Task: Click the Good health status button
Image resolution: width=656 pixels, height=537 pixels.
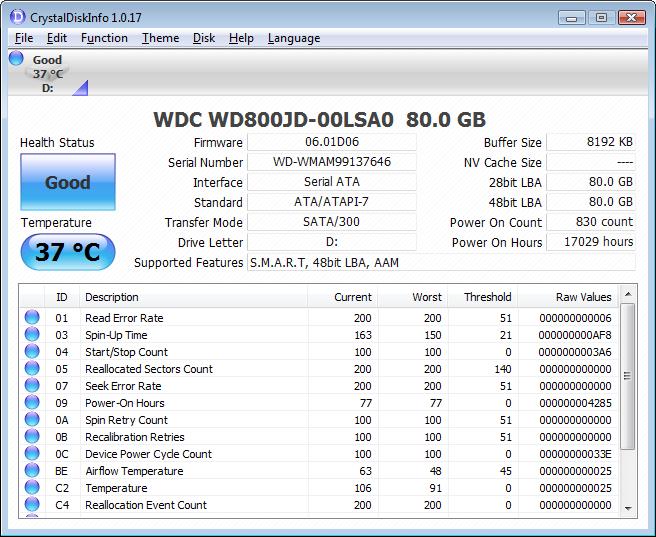Action: coord(68,182)
